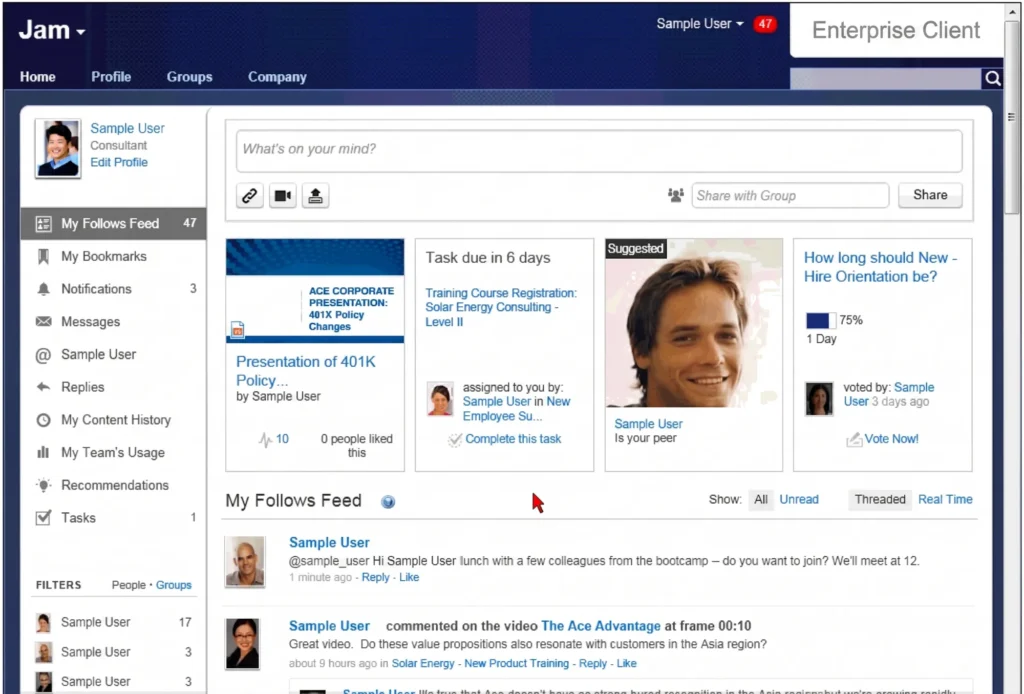This screenshot has width=1024, height=694.
Task: Click the red 47 notification badge
Action: (x=765, y=24)
